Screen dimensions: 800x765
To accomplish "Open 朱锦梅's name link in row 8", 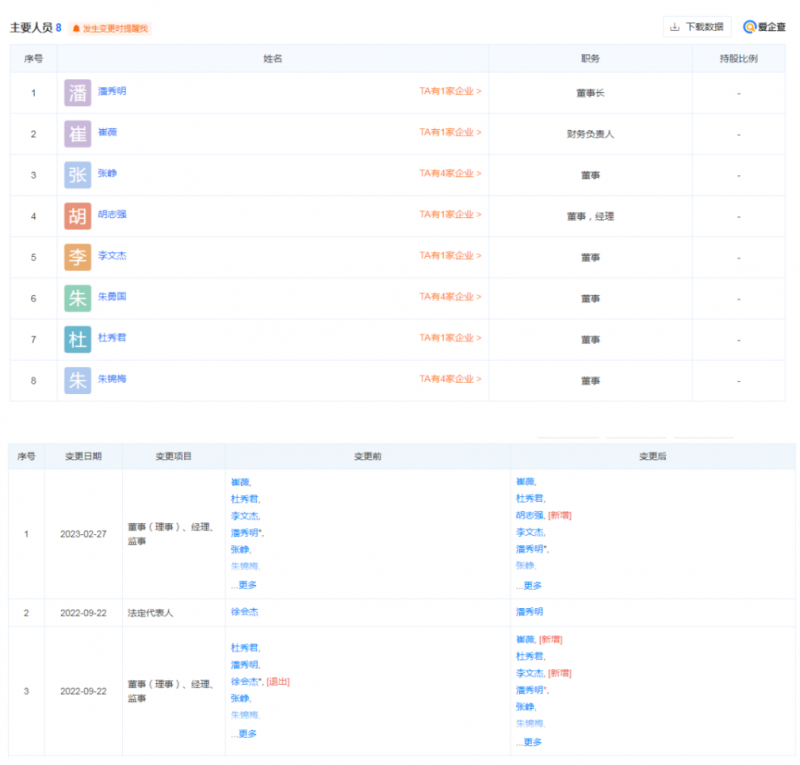I will tap(112, 379).
